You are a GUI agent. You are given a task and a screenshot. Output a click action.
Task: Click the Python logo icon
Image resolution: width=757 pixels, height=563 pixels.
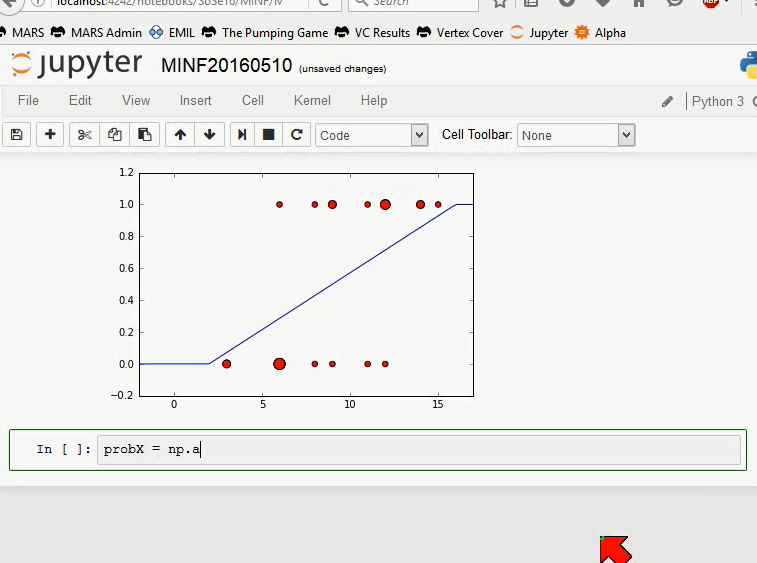748,65
